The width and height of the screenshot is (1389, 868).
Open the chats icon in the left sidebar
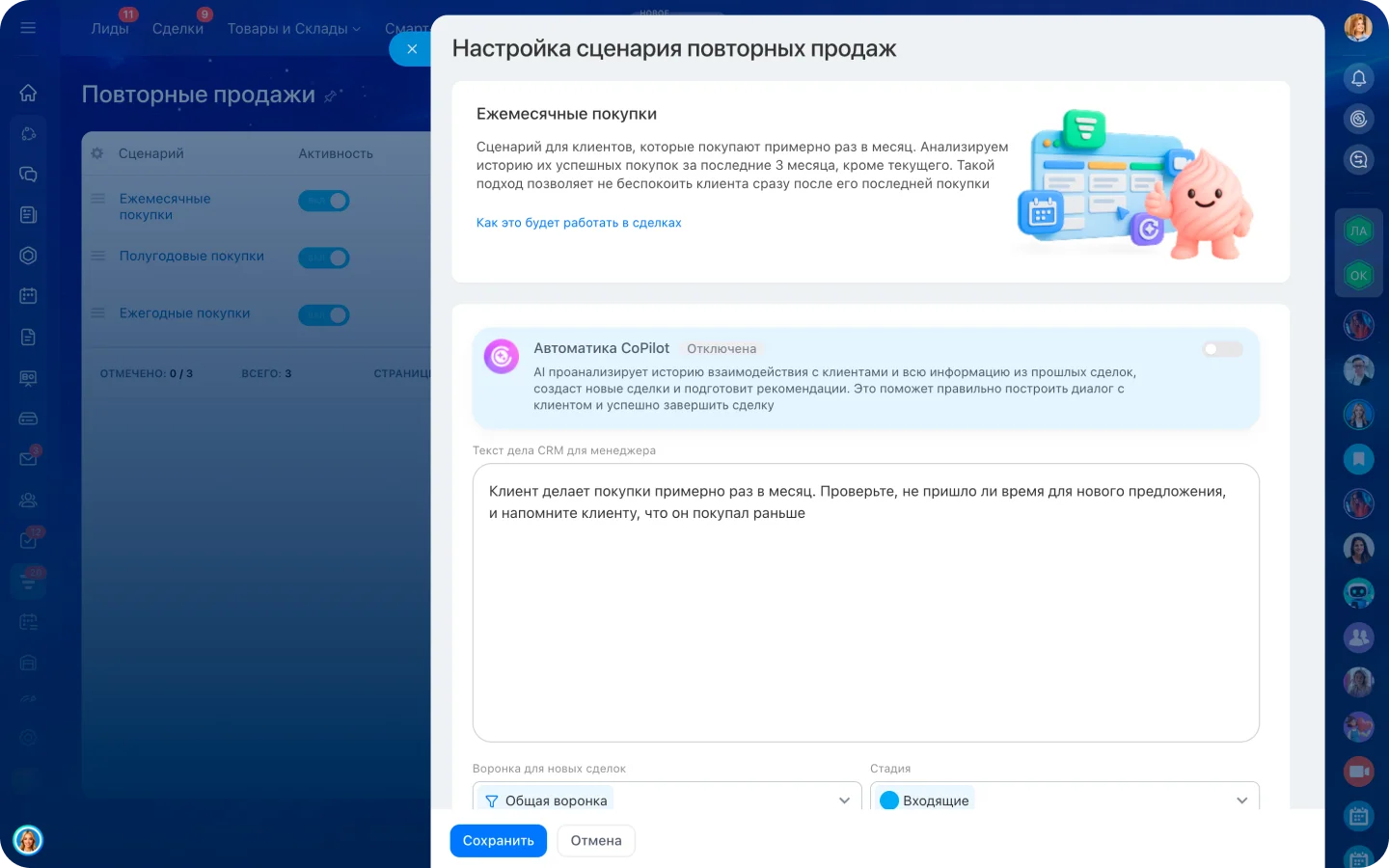pyautogui.click(x=28, y=174)
